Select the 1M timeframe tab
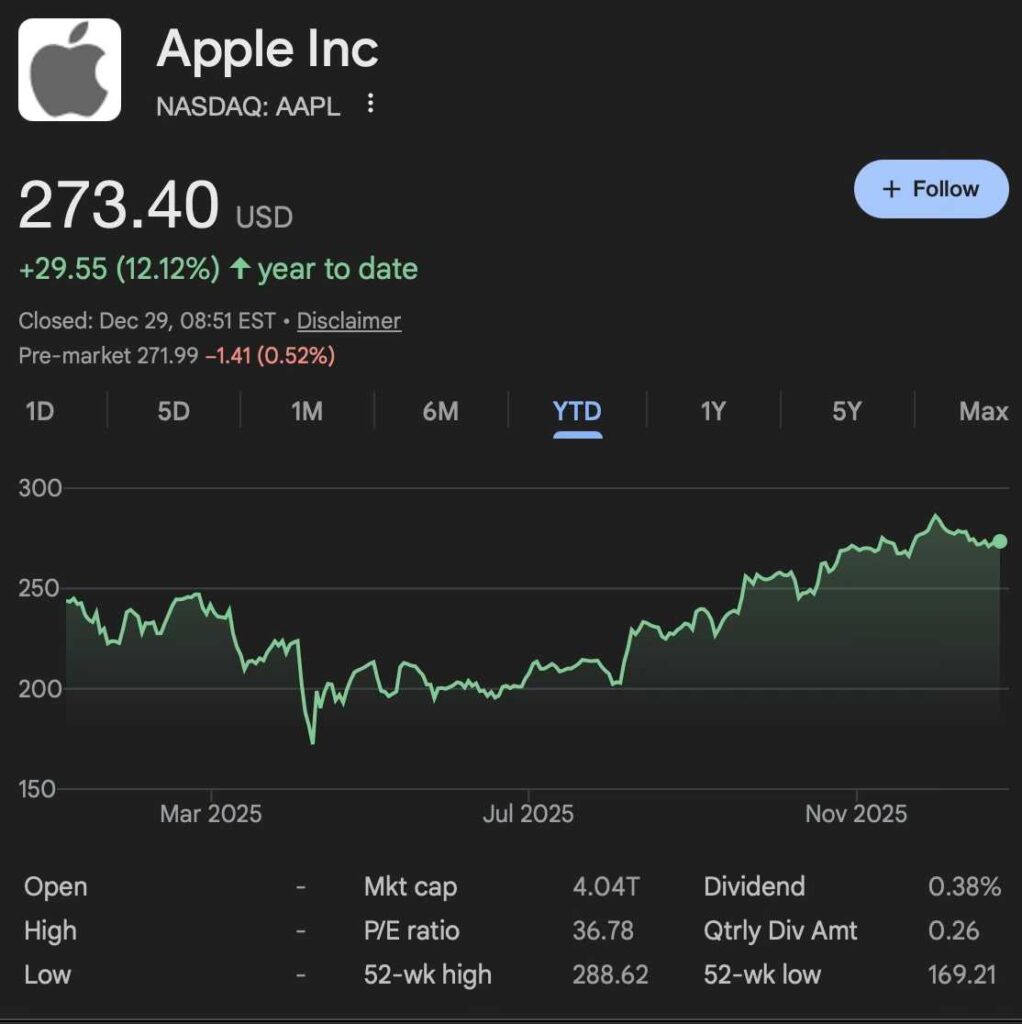1022x1024 pixels. pyautogui.click(x=306, y=411)
